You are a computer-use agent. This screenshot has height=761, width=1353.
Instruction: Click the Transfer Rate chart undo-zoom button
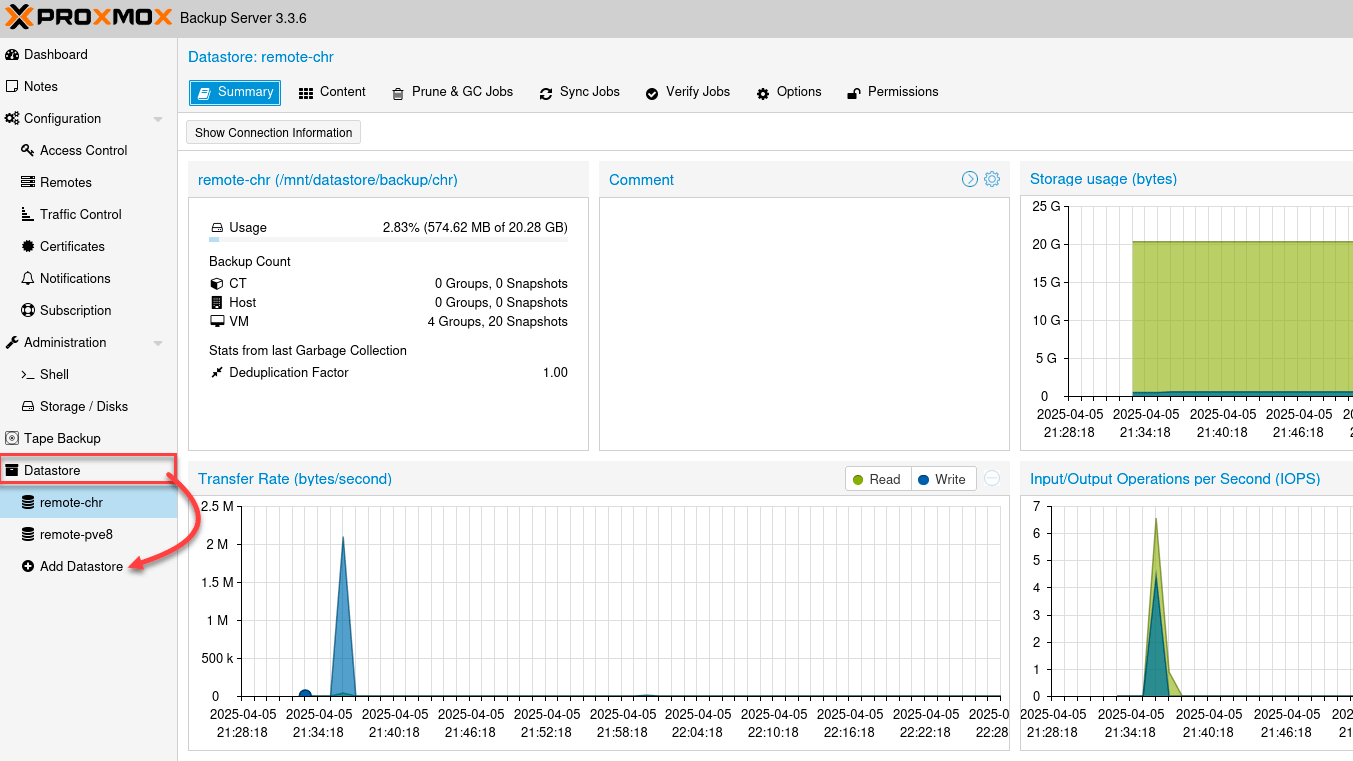[x=992, y=479]
